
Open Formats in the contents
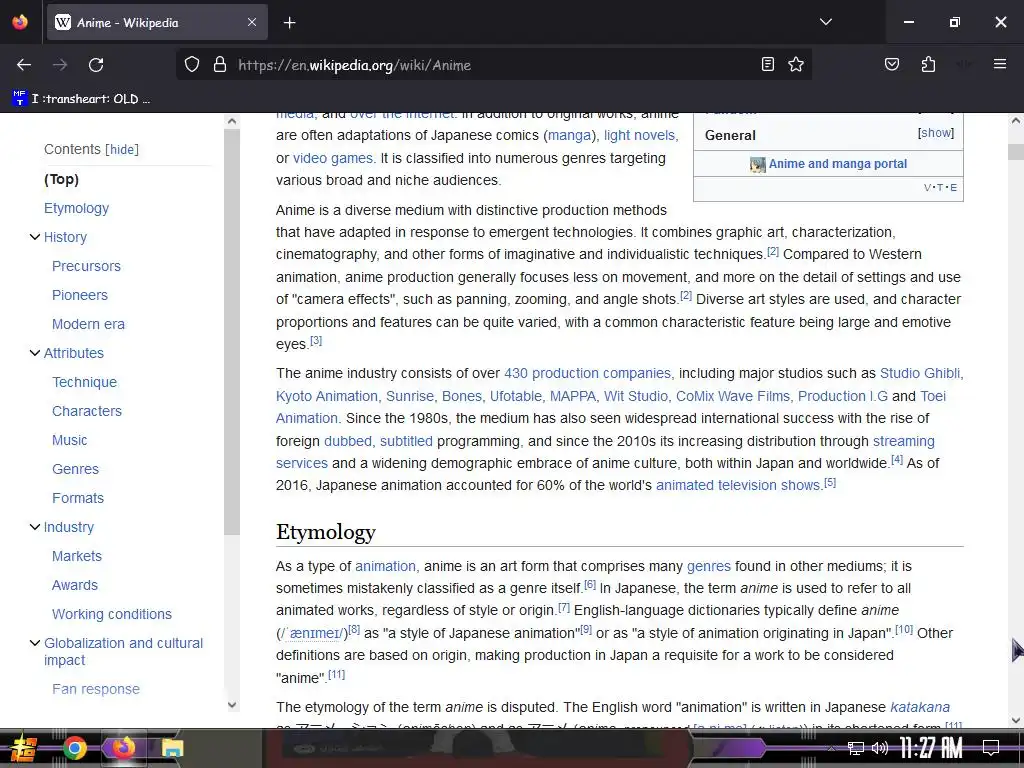click(x=78, y=498)
